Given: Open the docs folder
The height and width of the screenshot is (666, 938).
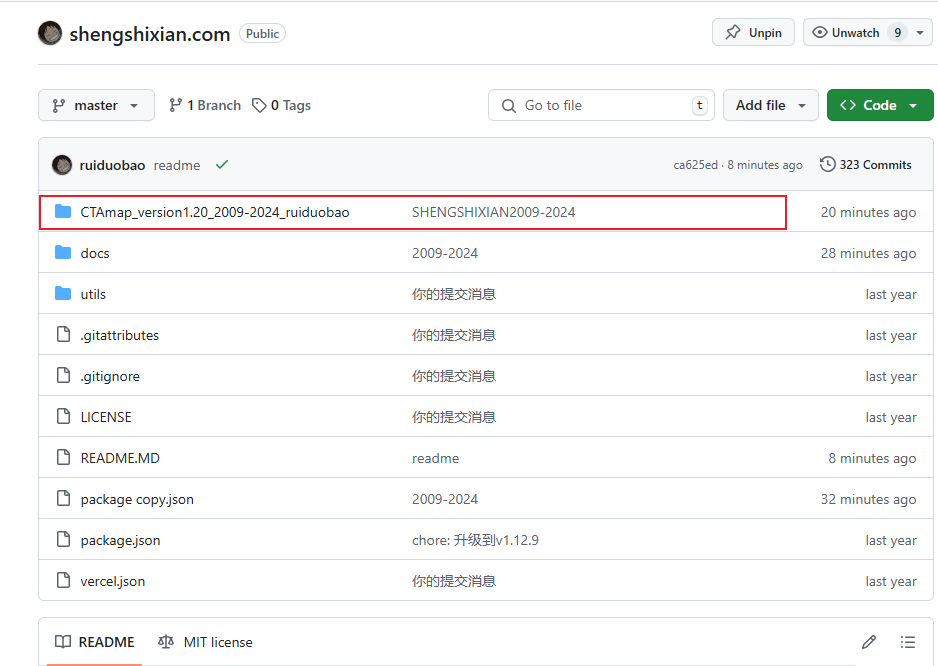Looking at the screenshot, I should coord(95,253).
